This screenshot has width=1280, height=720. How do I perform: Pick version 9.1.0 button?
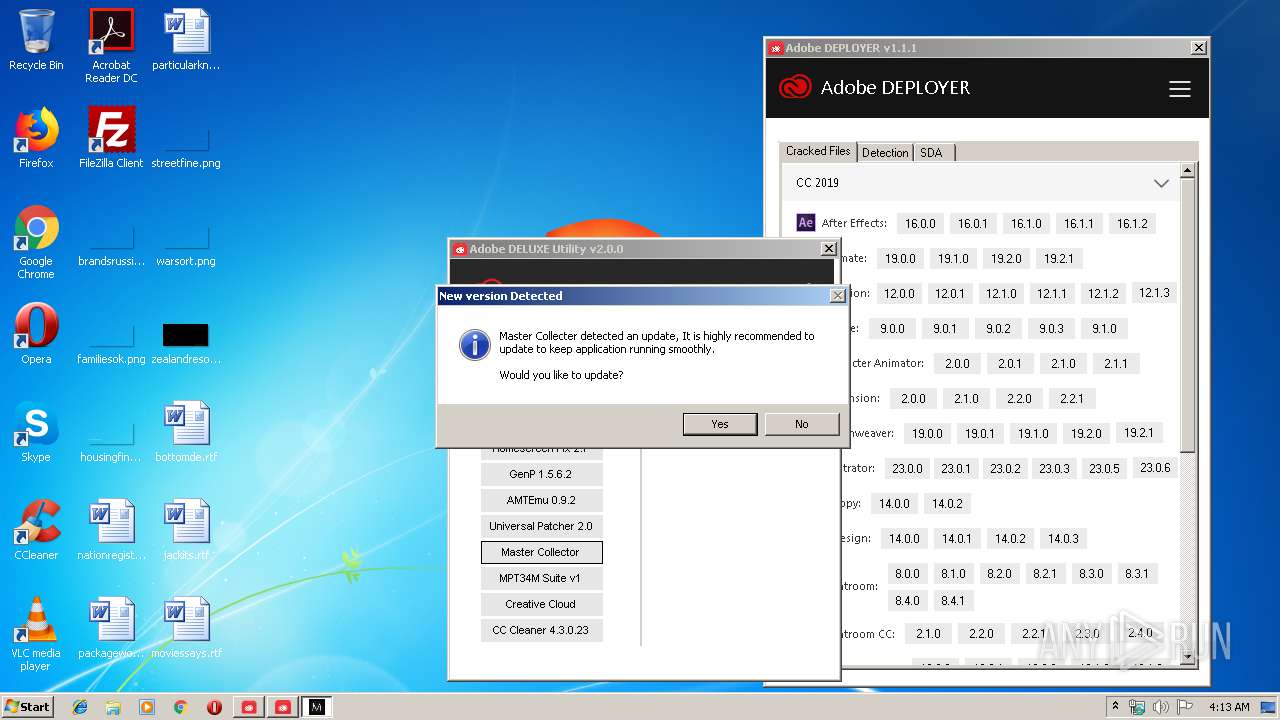point(1104,328)
